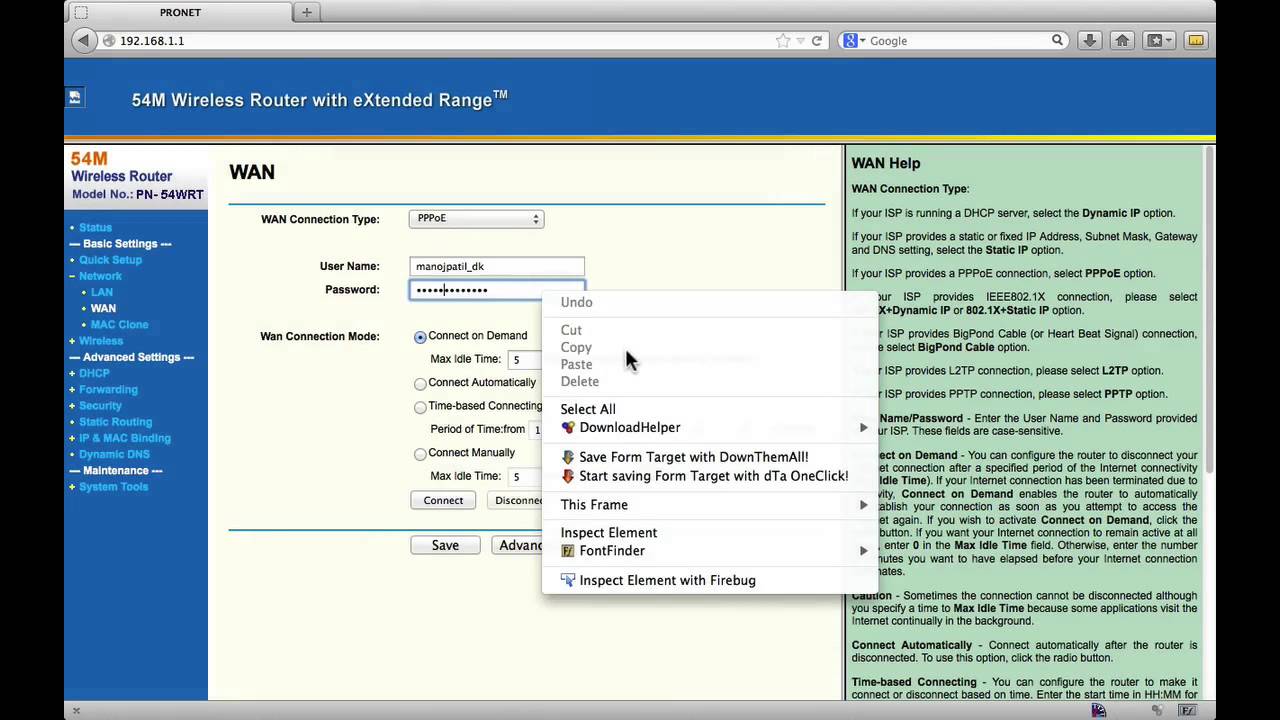Open the LAN link under Network
Image resolution: width=1280 pixels, height=720 pixels.
pos(102,292)
